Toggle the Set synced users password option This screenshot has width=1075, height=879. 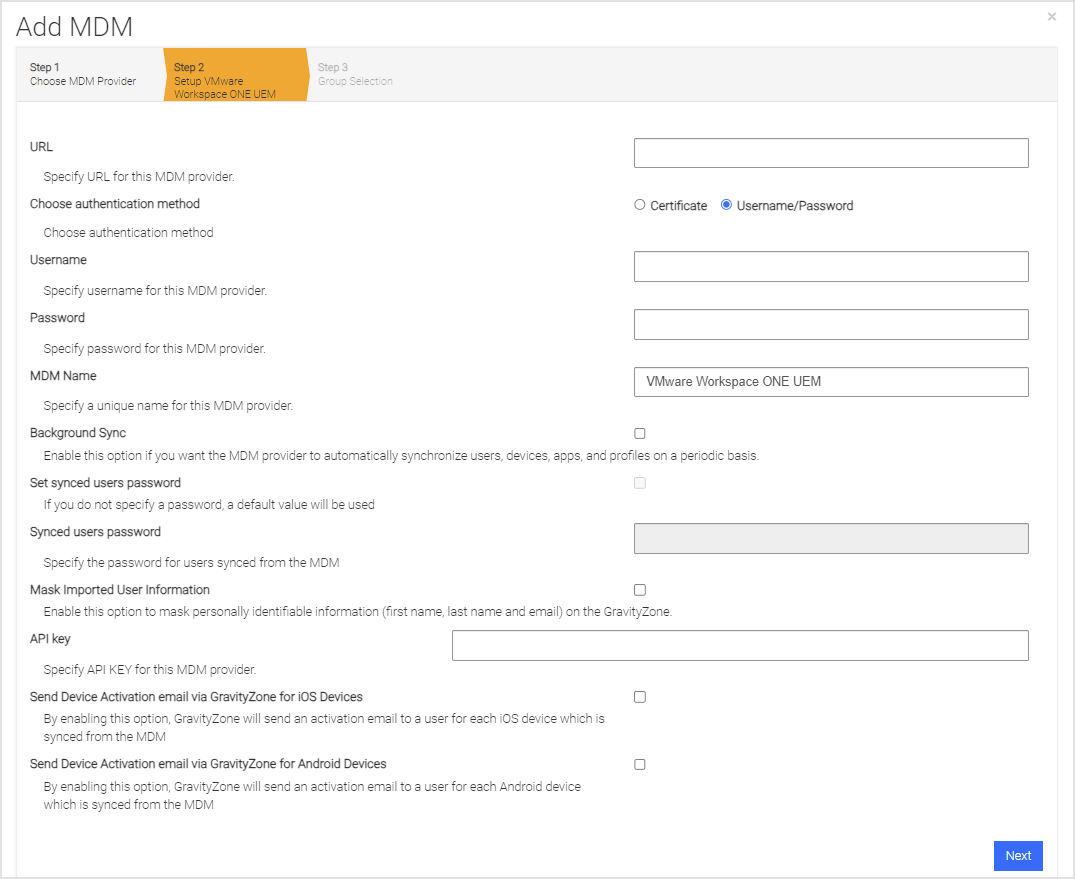639,483
